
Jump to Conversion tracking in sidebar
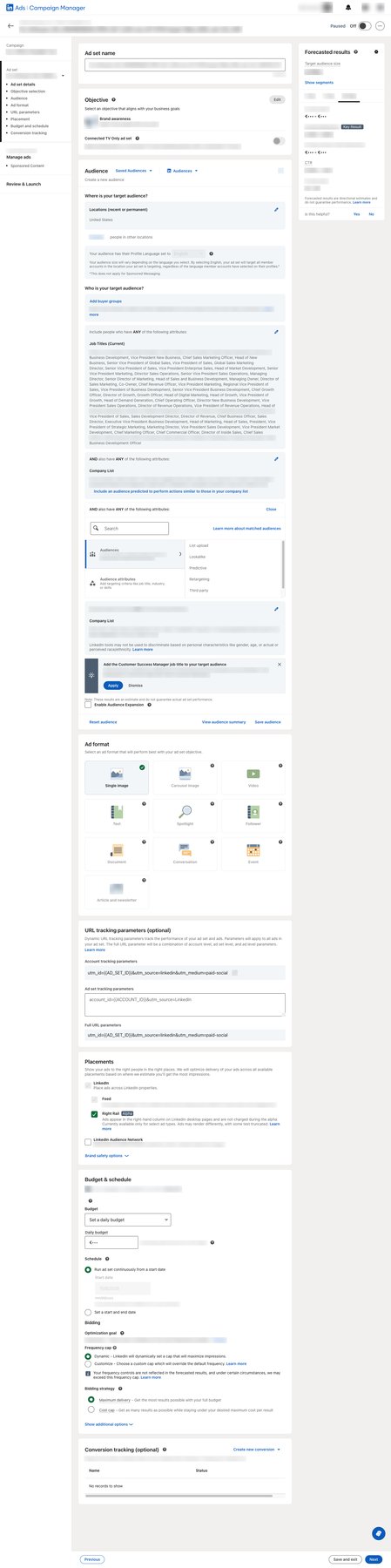coord(29,133)
